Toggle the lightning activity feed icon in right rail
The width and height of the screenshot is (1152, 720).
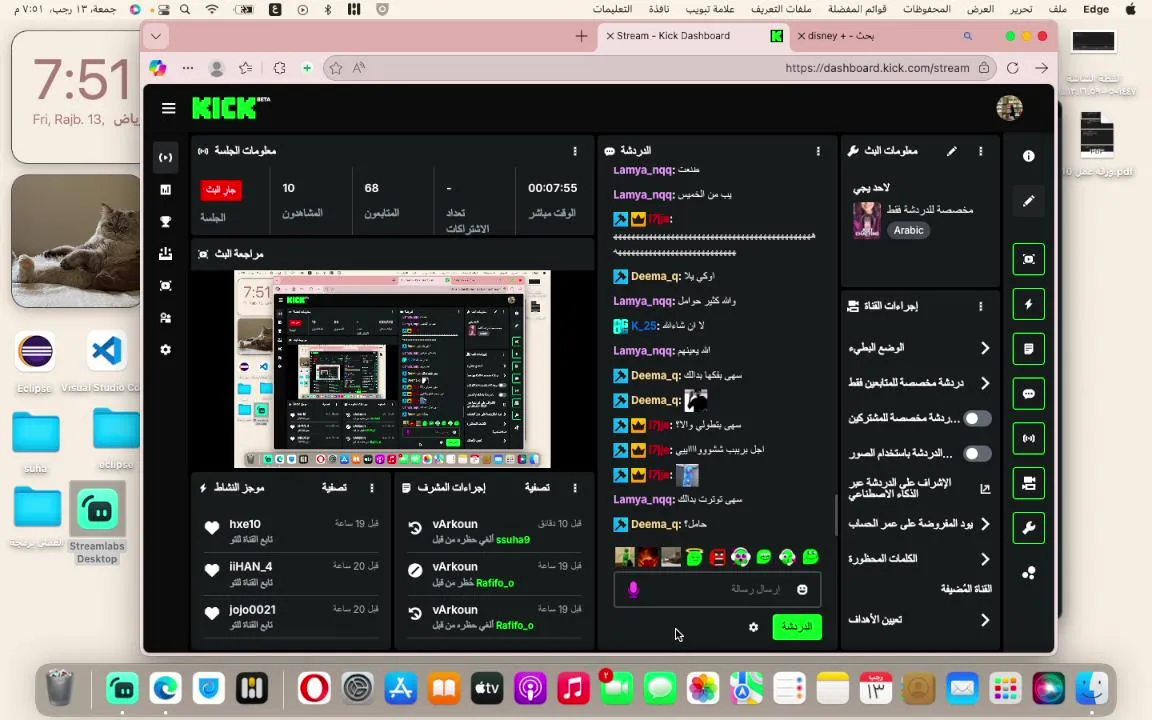[x=1029, y=304]
